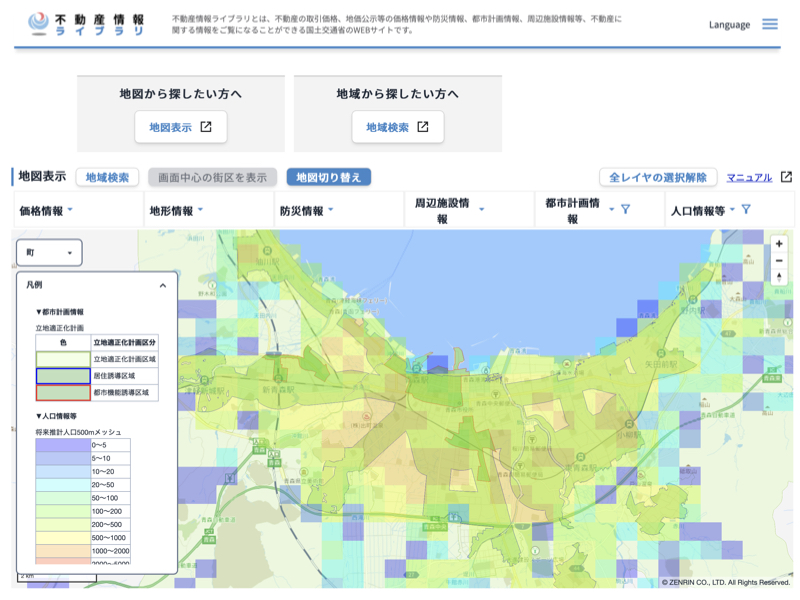The image size is (800, 600).
Task: Expand the 価格情報 dropdown menu
Action: pos(46,211)
